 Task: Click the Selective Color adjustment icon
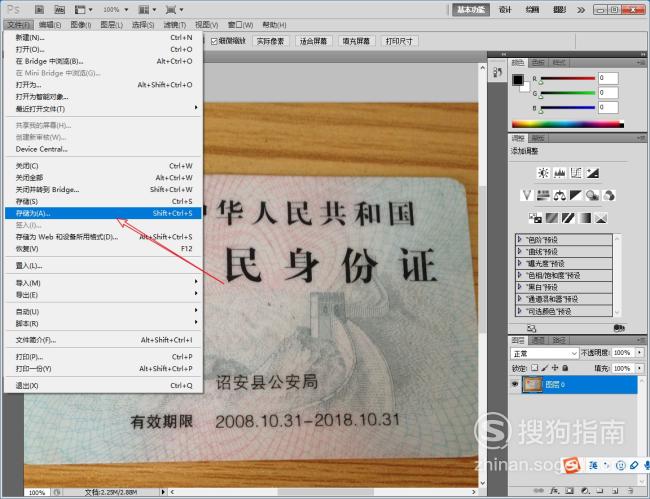[601, 218]
